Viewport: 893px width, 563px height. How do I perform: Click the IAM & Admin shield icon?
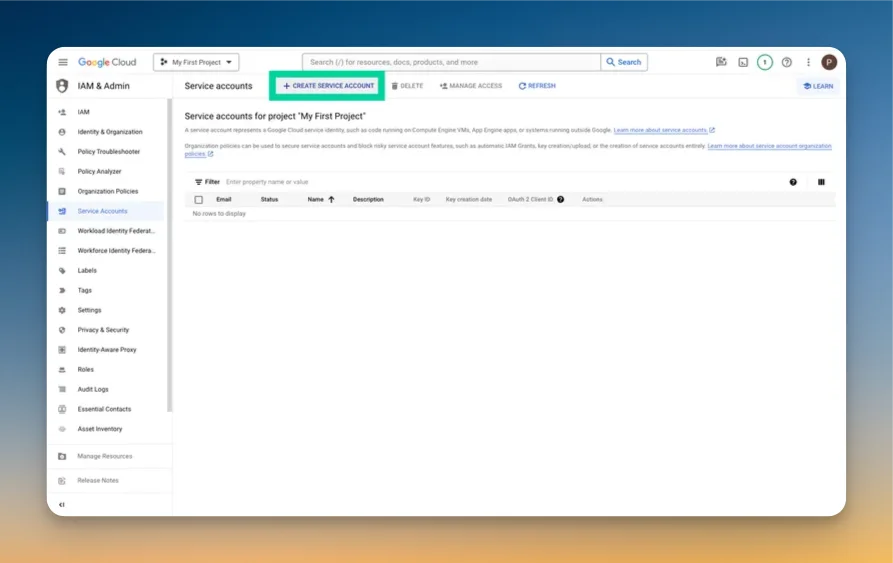[62, 86]
